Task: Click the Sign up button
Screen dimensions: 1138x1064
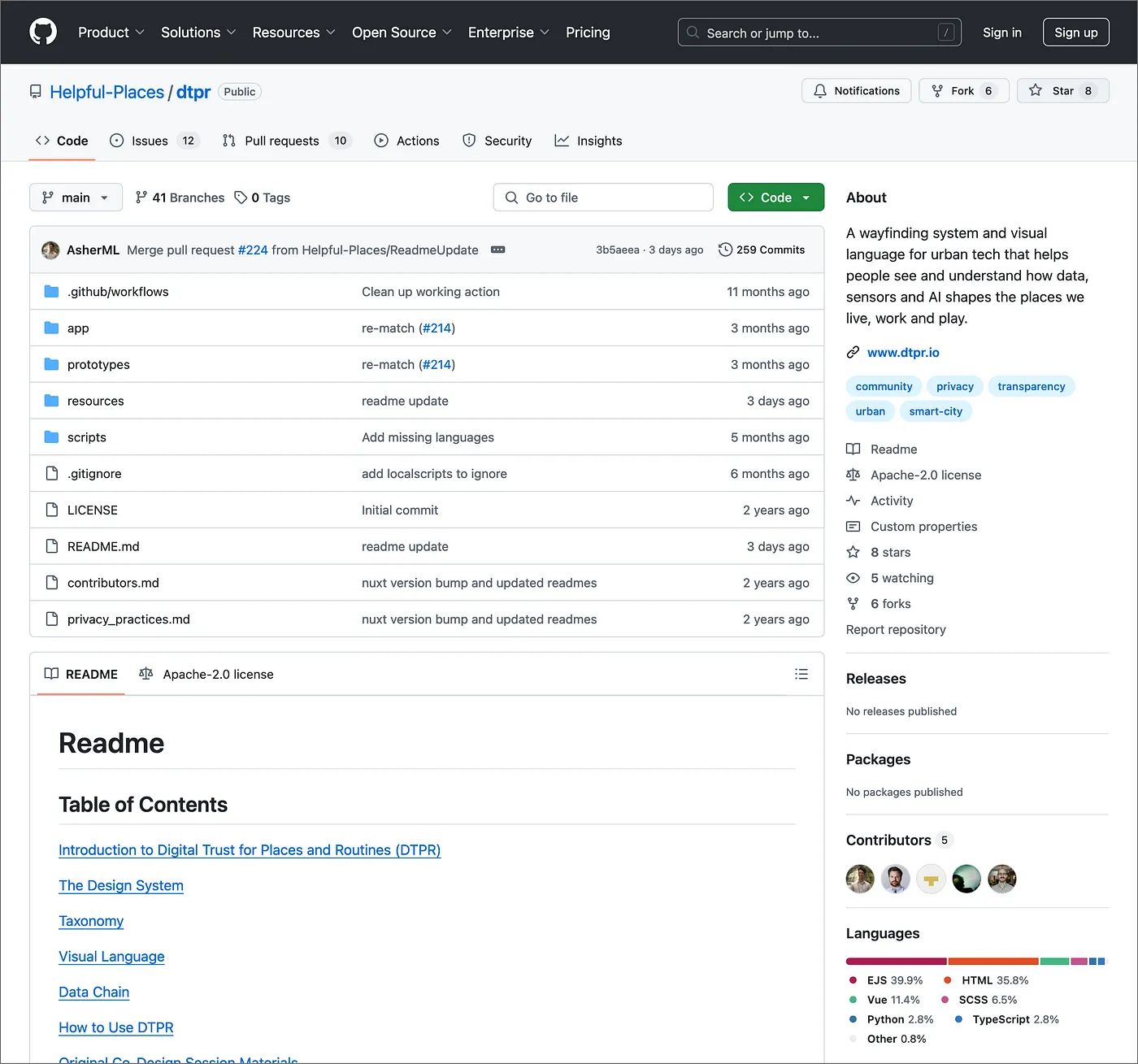Action: coord(1075,33)
